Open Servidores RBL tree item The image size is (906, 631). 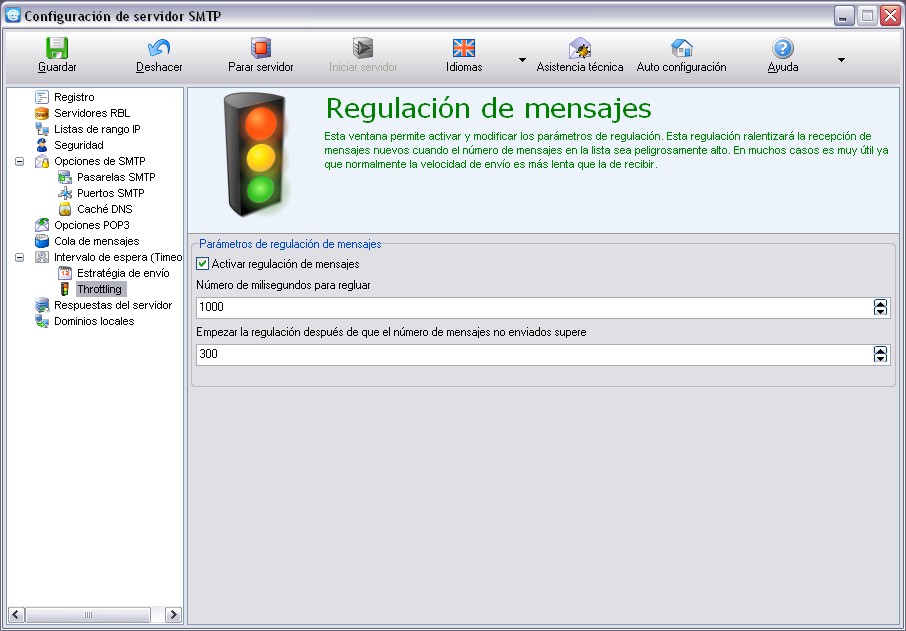click(92, 113)
